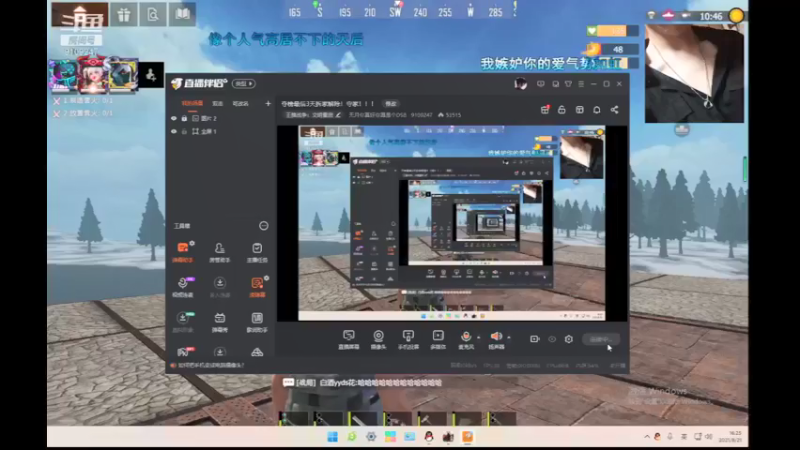The height and width of the screenshot is (450, 800).
Task: Click the taskbar clock and date
Action: pos(732,436)
